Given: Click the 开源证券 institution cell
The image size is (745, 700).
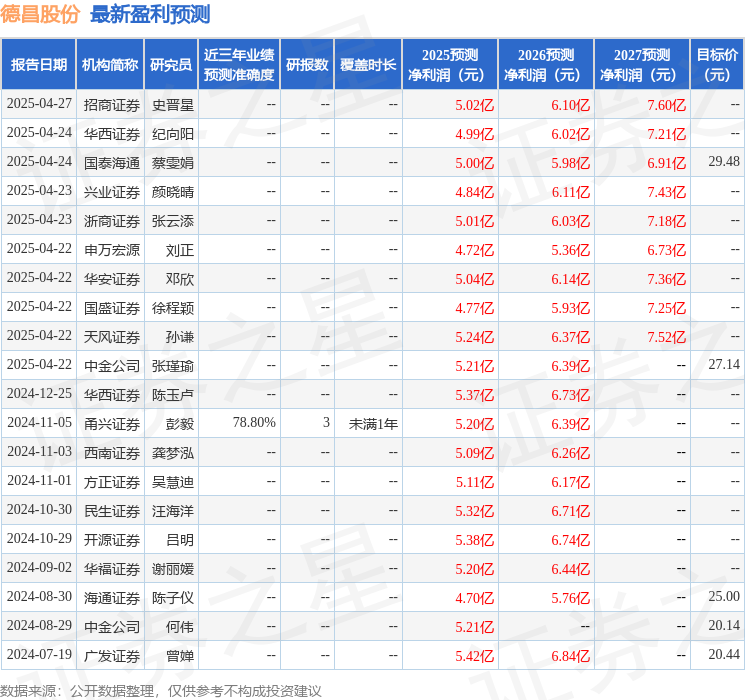Looking at the screenshot, I should 112,540.
